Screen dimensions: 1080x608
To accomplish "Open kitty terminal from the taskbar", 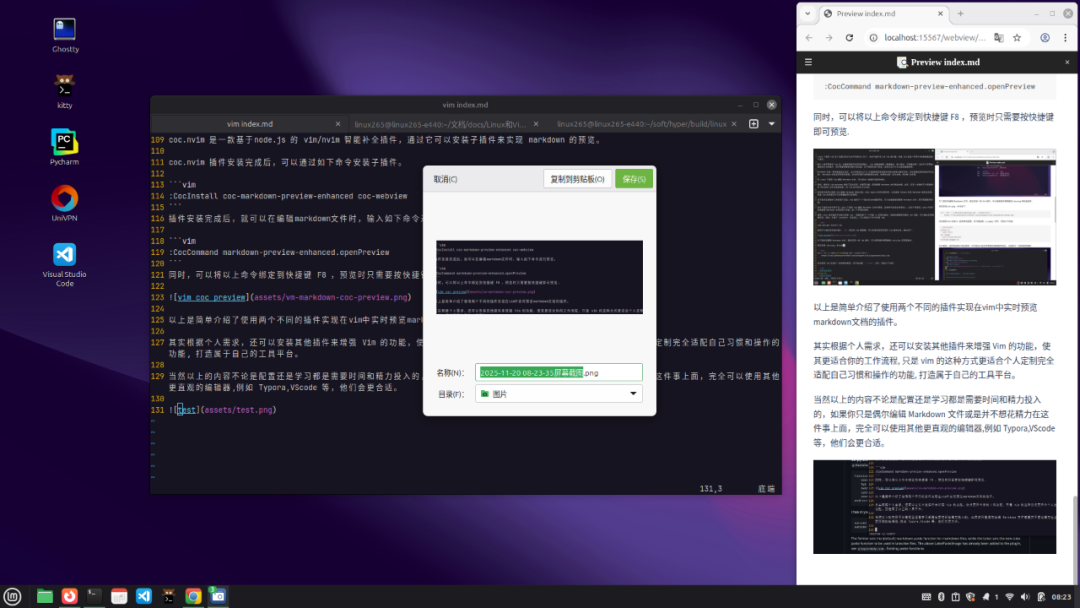I will [x=169, y=596].
